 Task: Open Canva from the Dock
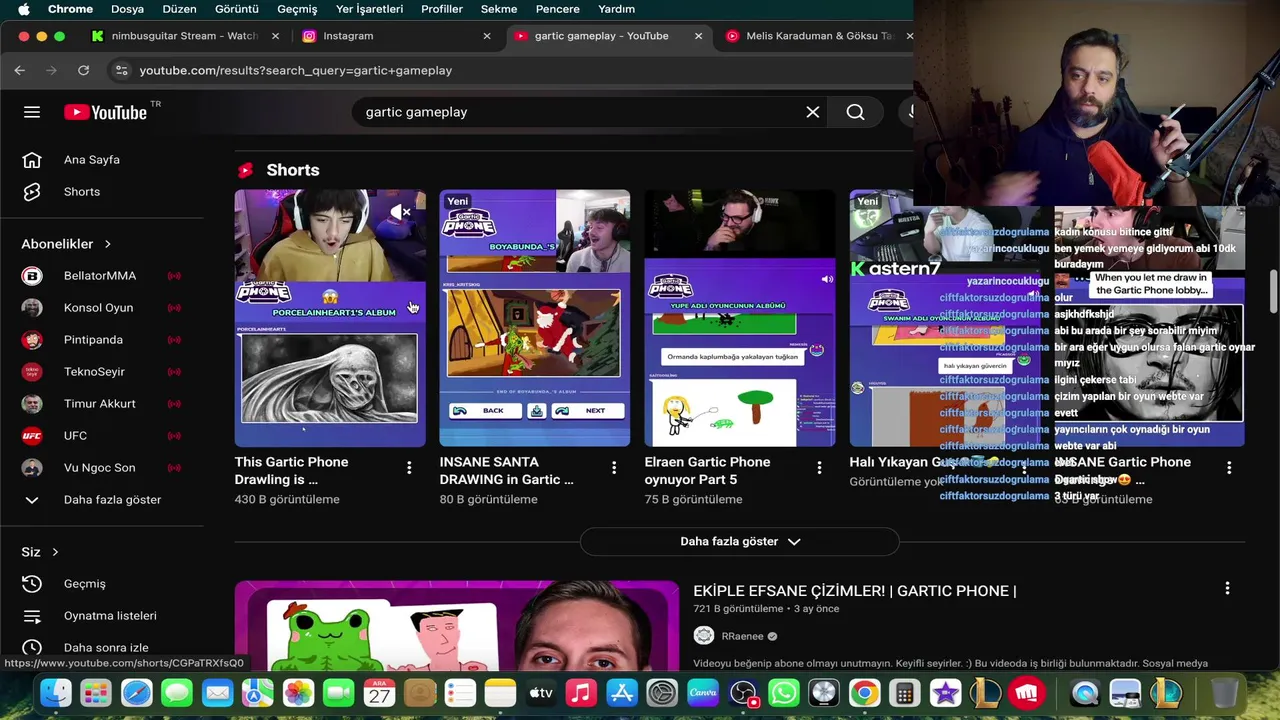point(703,693)
